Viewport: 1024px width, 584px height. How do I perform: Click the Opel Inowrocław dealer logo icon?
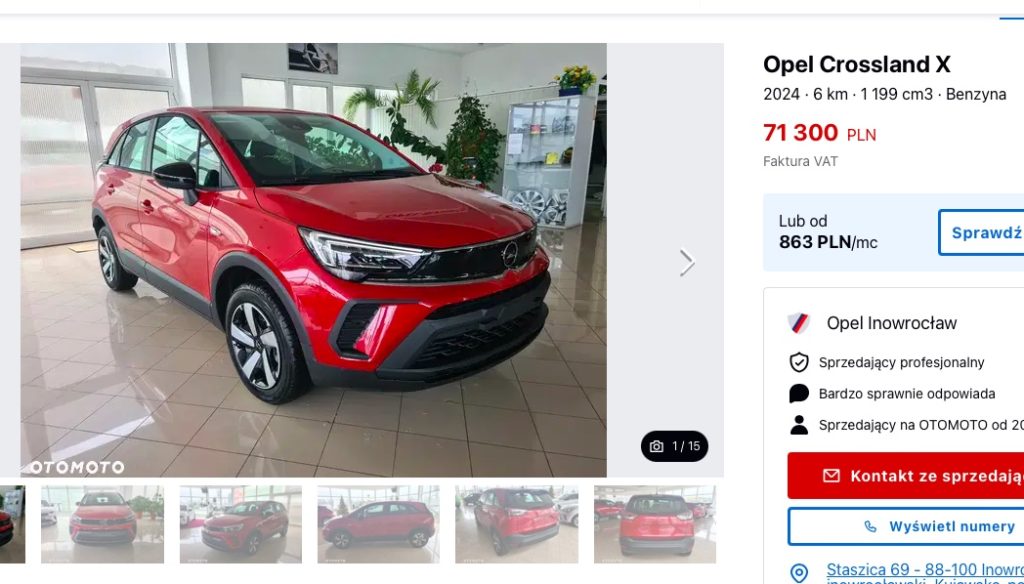click(799, 323)
